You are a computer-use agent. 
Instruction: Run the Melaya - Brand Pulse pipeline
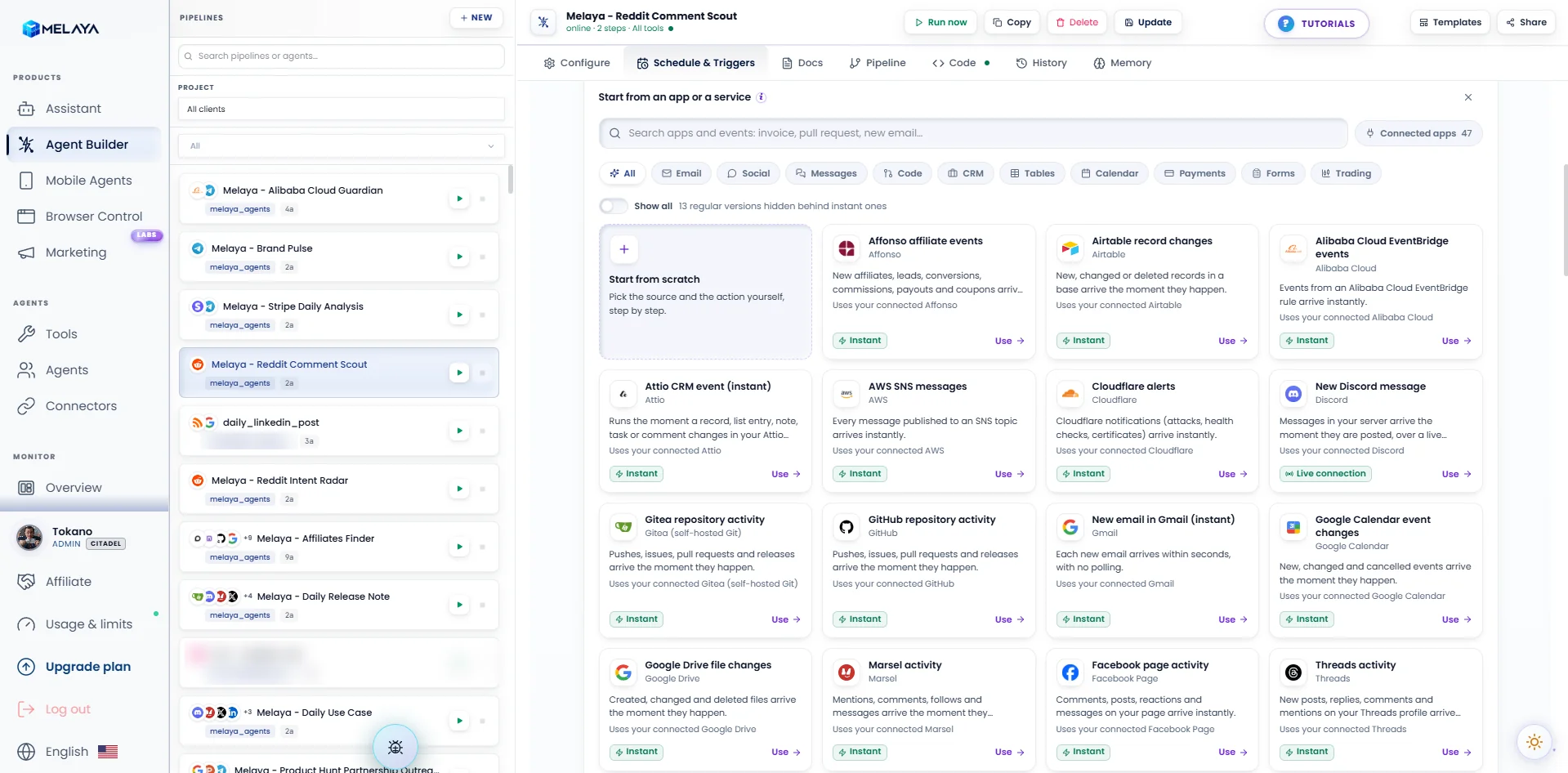pyautogui.click(x=459, y=257)
